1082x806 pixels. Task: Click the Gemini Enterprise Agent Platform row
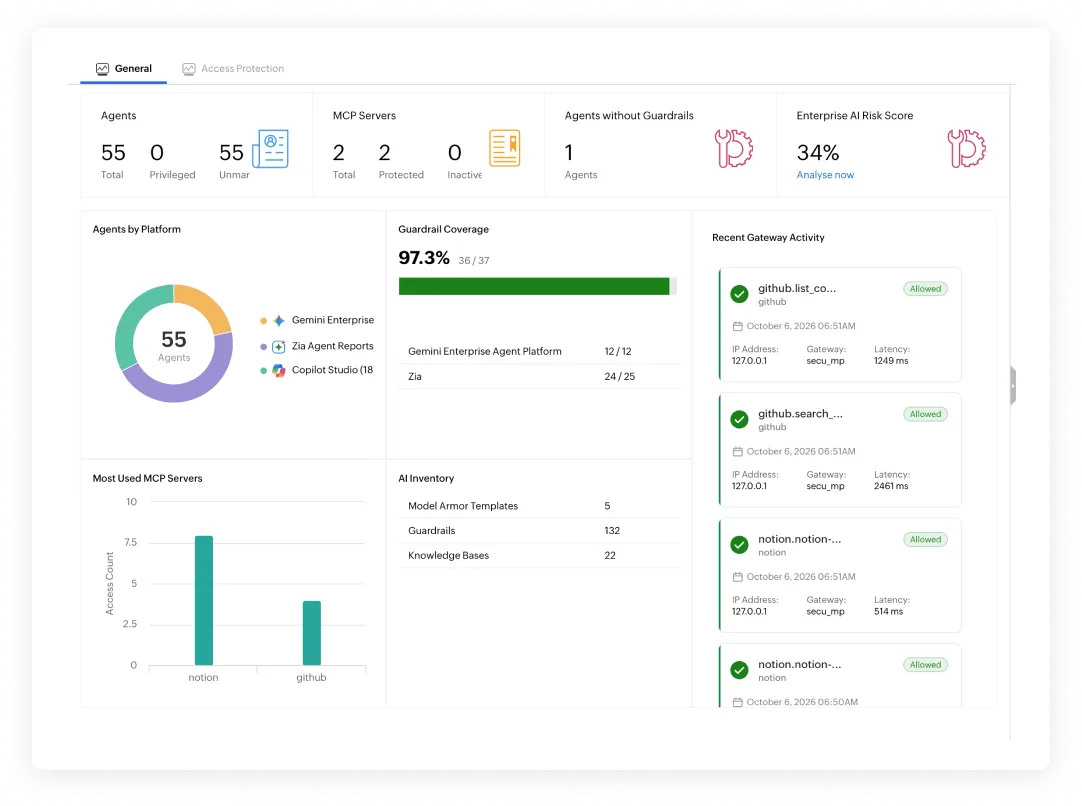point(539,351)
